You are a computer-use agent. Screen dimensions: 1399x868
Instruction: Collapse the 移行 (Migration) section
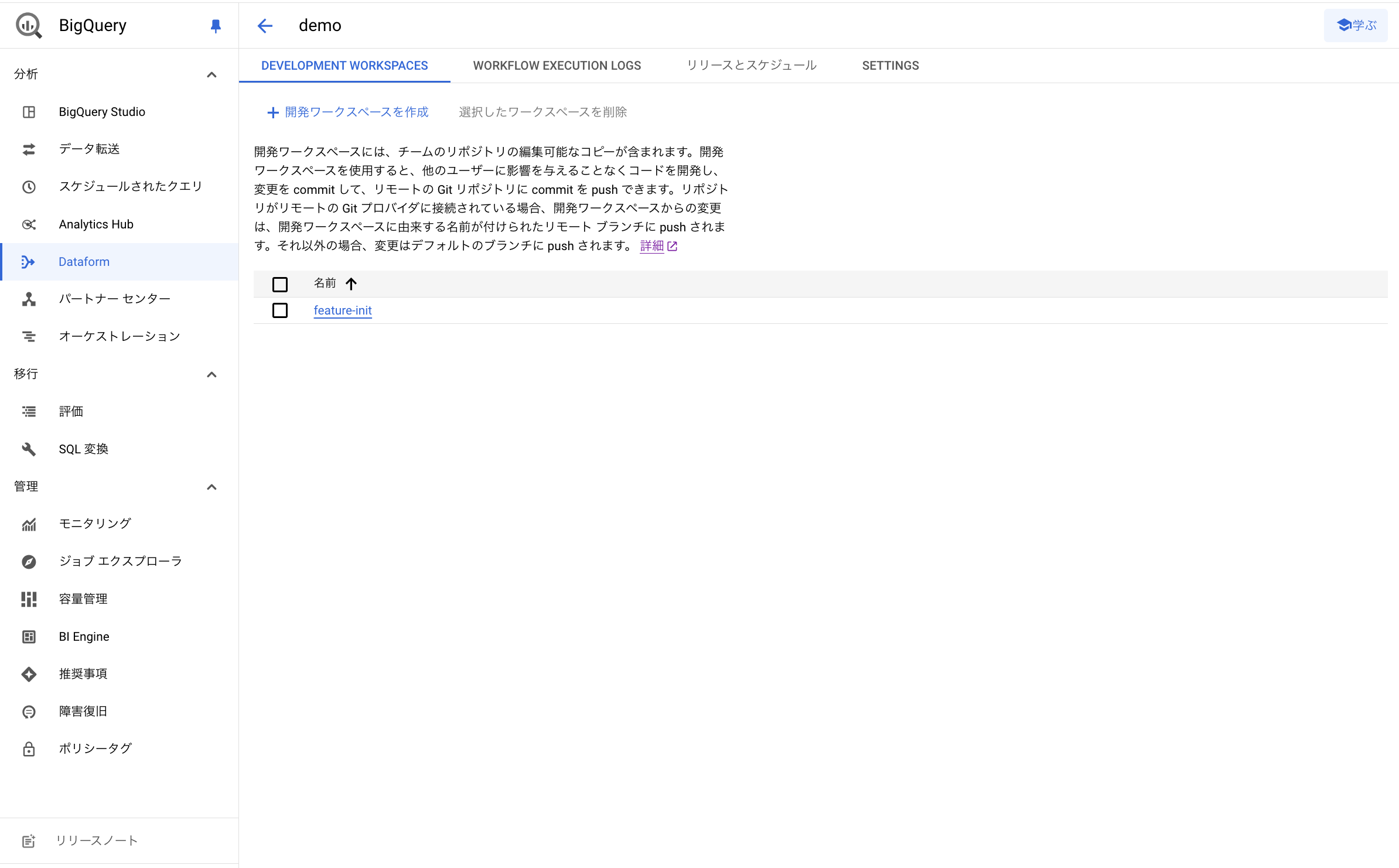click(211, 374)
